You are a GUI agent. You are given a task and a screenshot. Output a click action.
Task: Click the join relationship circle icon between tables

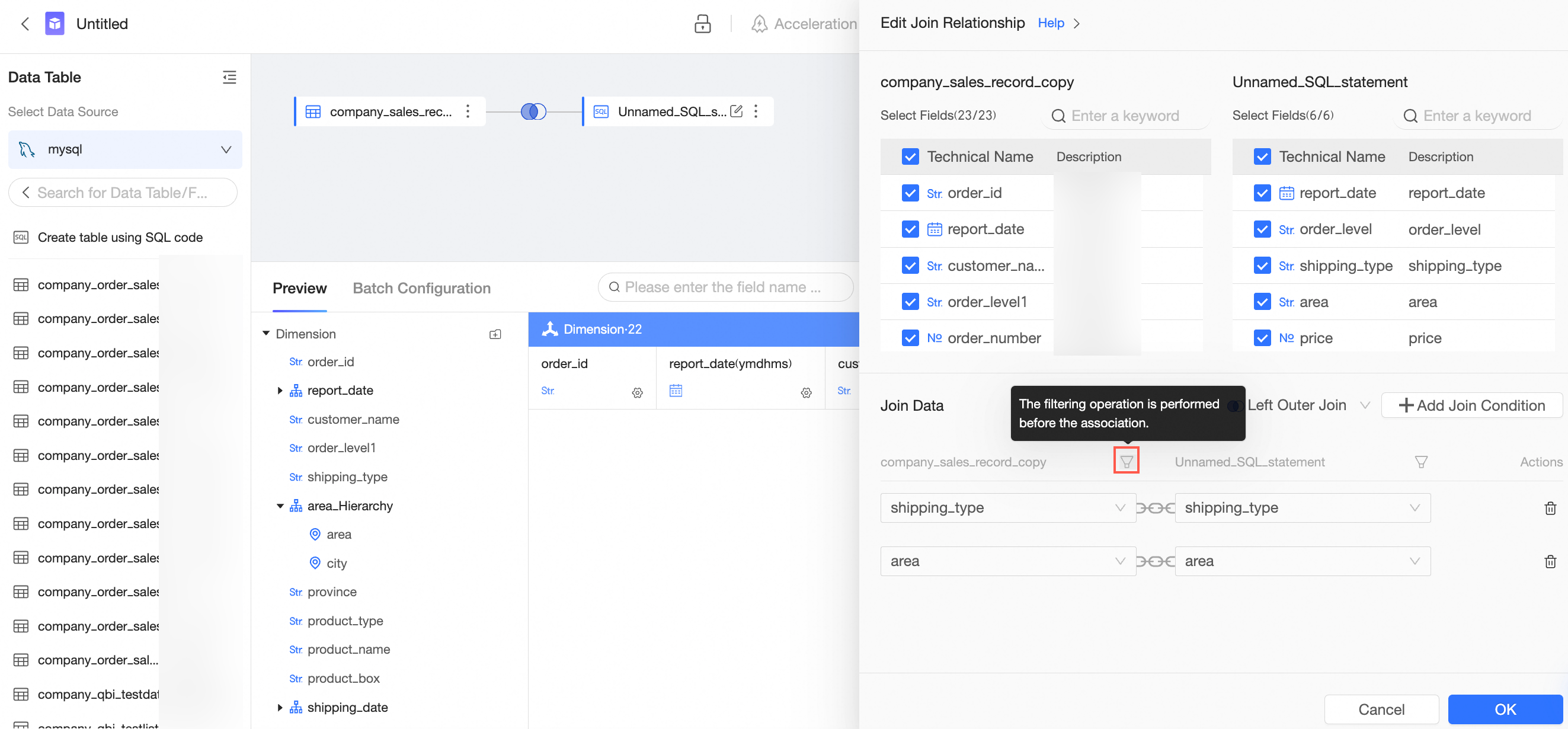(x=533, y=111)
